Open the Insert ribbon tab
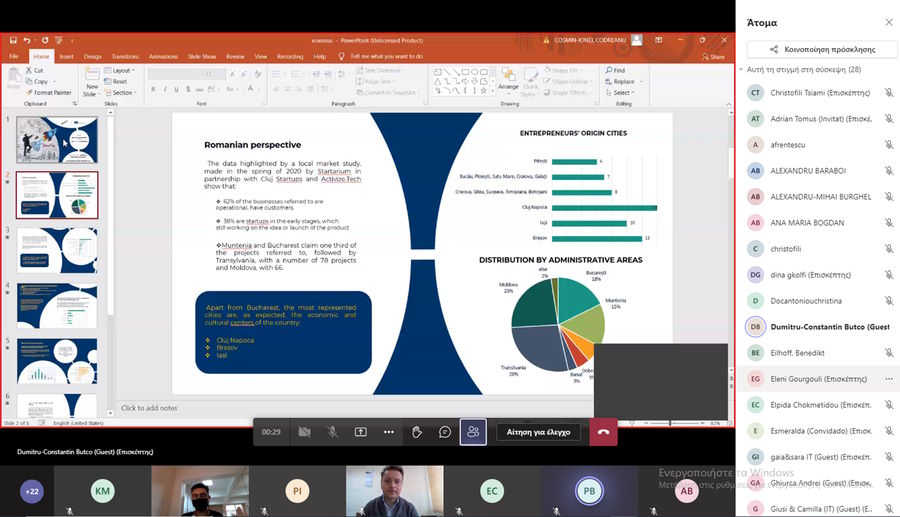 coord(66,57)
